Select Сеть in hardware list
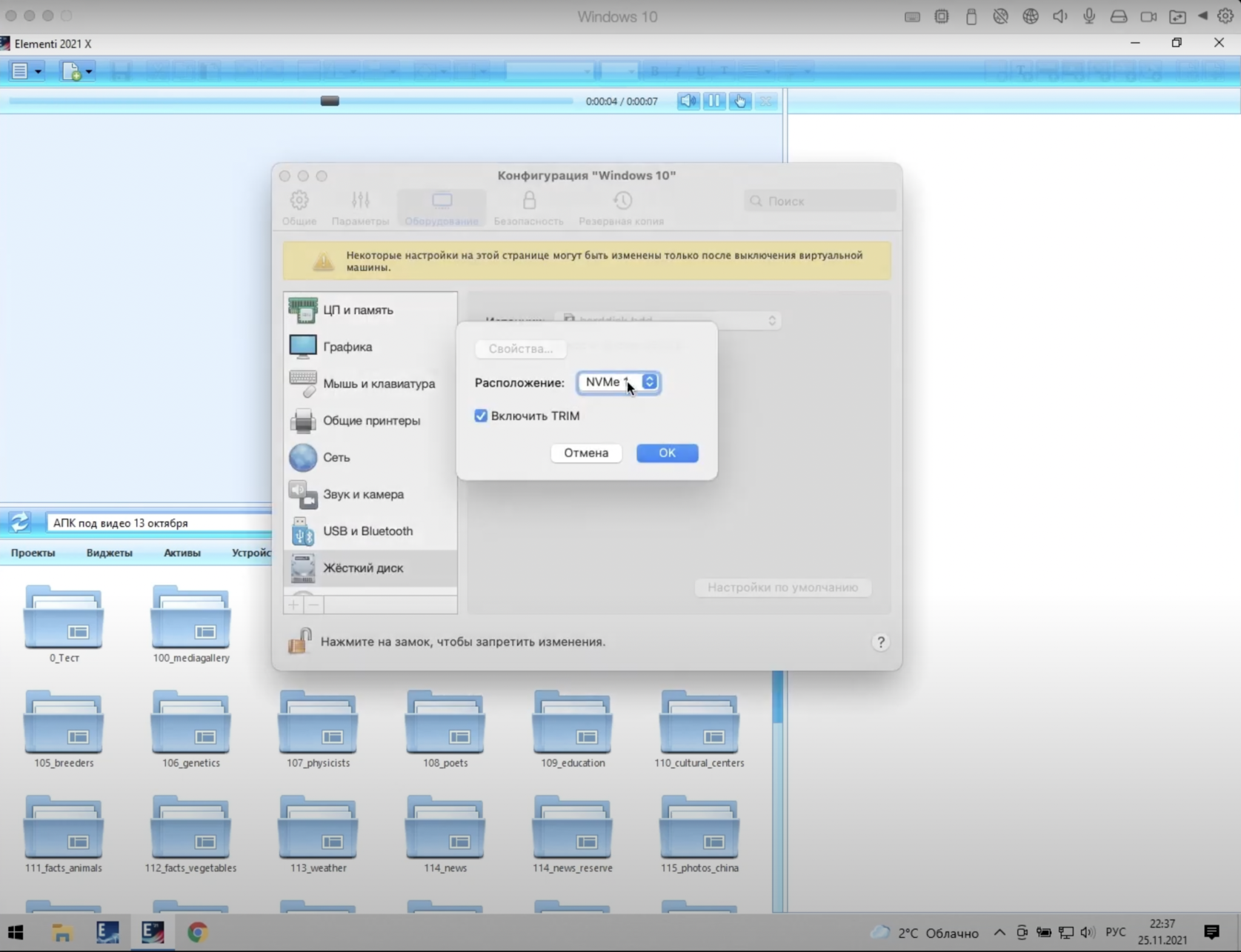 point(370,457)
